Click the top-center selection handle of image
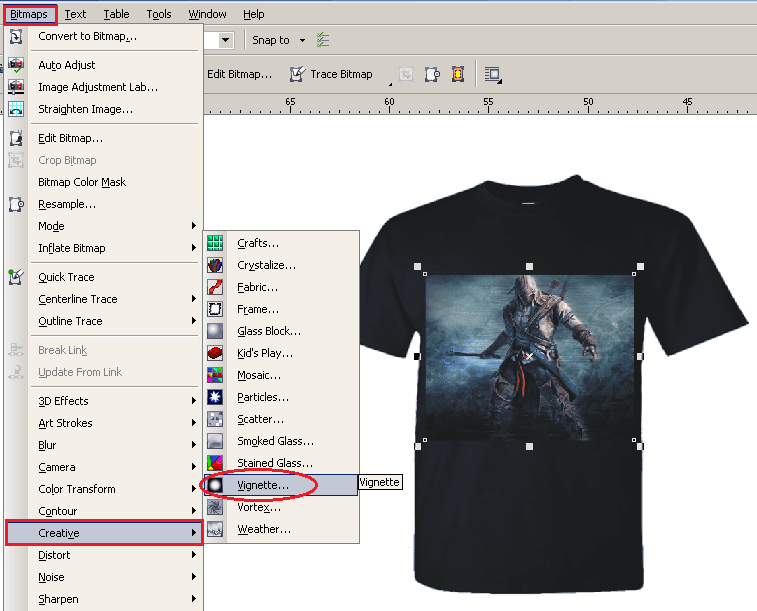 point(529,266)
